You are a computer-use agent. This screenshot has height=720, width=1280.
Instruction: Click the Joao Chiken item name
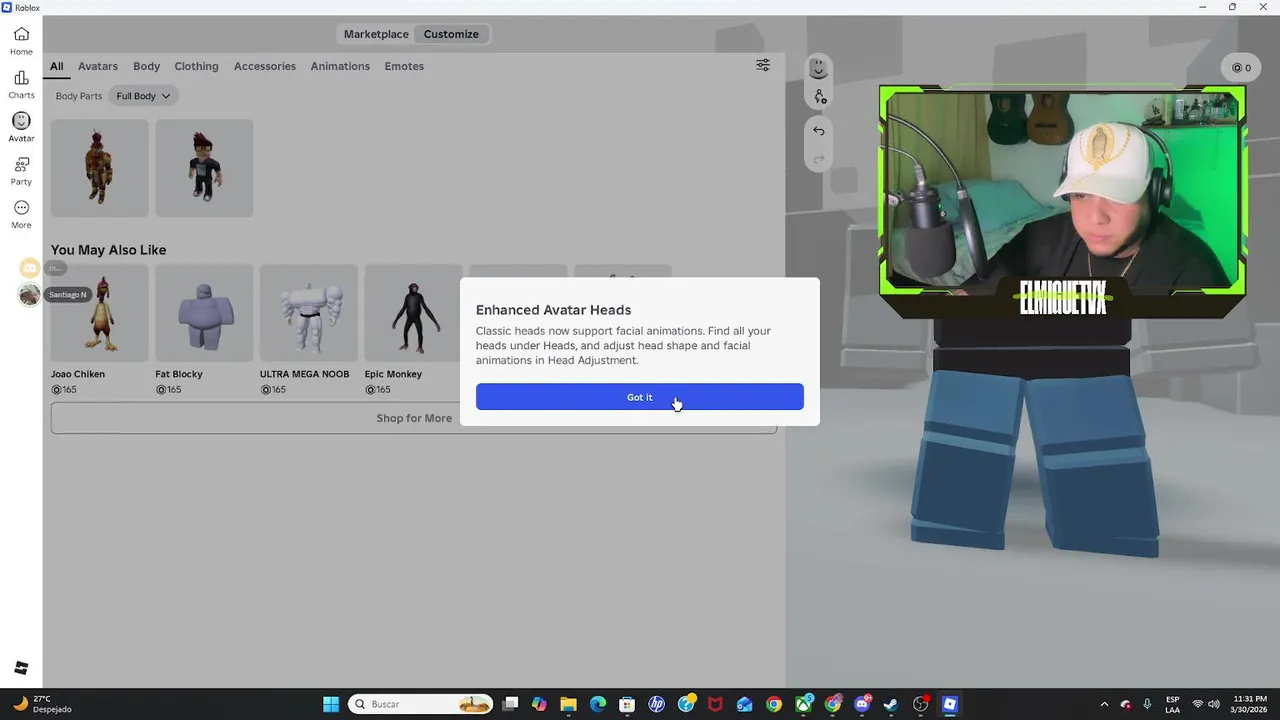point(78,374)
